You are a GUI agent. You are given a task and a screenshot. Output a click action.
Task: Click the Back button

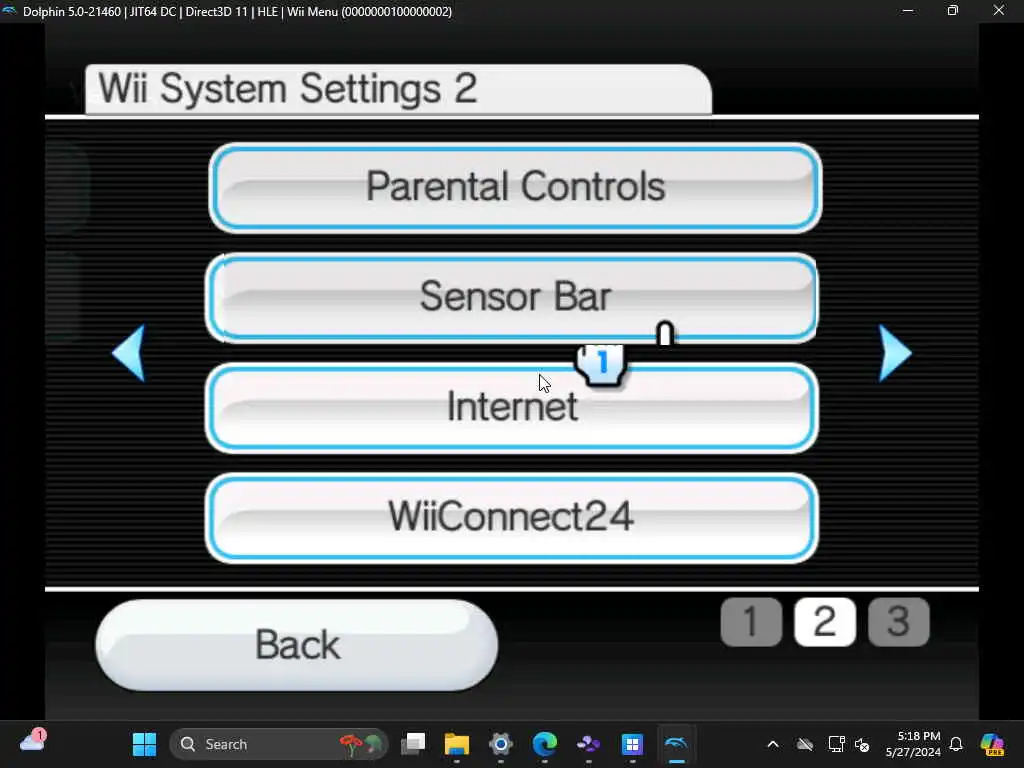297,645
